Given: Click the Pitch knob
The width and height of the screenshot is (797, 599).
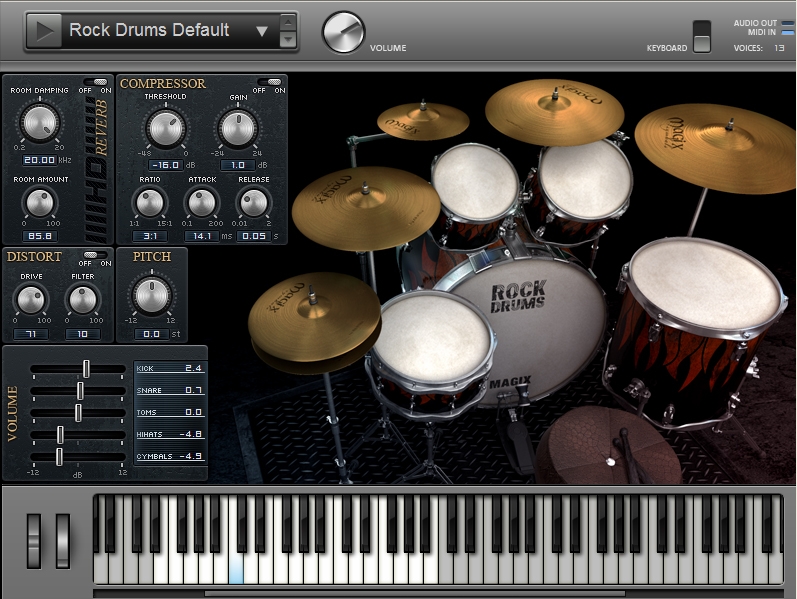Looking at the screenshot, I should [151, 295].
